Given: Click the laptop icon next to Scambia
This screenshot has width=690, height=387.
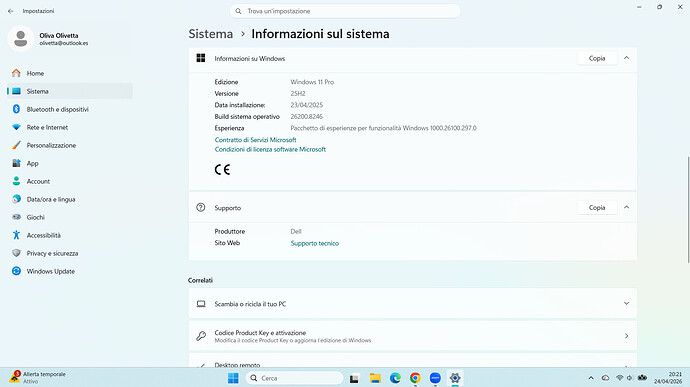Looking at the screenshot, I should [x=201, y=304].
